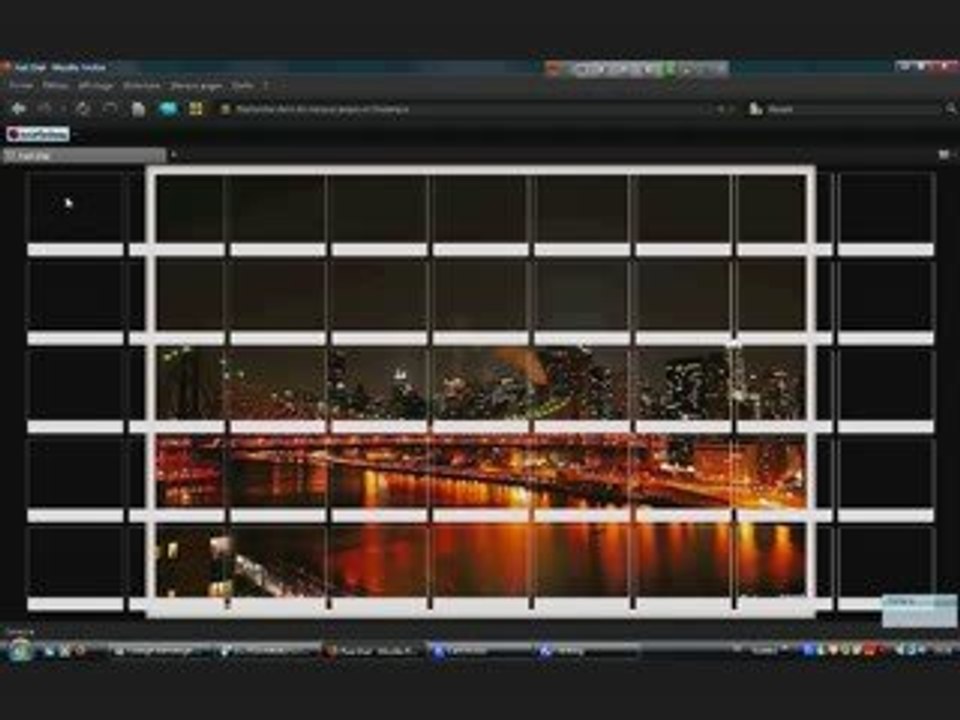960x720 pixels.
Task: Click the bookmark on the bookmarks toolbar
Action: click(38, 133)
